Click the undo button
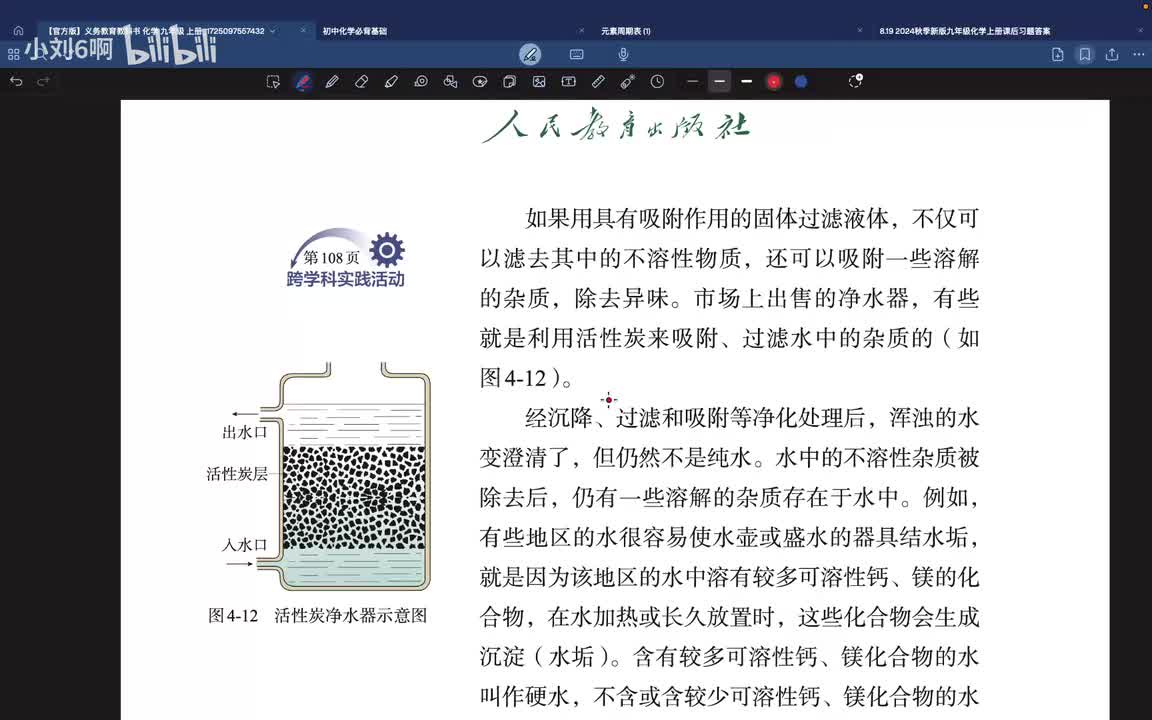Image resolution: width=1152 pixels, height=720 pixels. pos(16,82)
